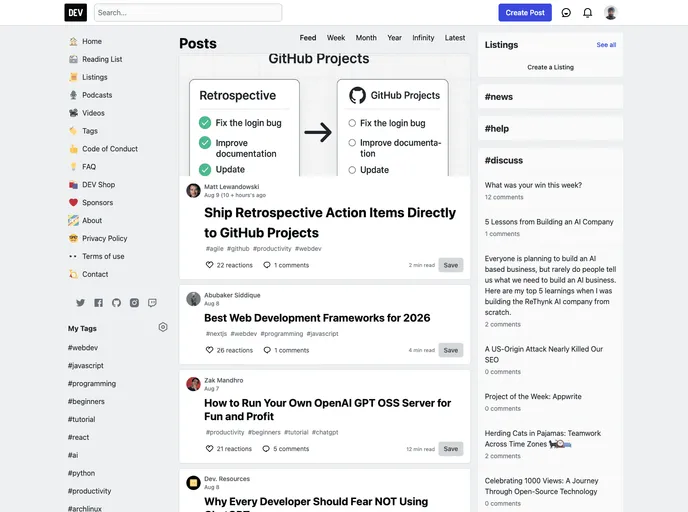
Task: Click the About icon in sidebar
Action: 73,220
